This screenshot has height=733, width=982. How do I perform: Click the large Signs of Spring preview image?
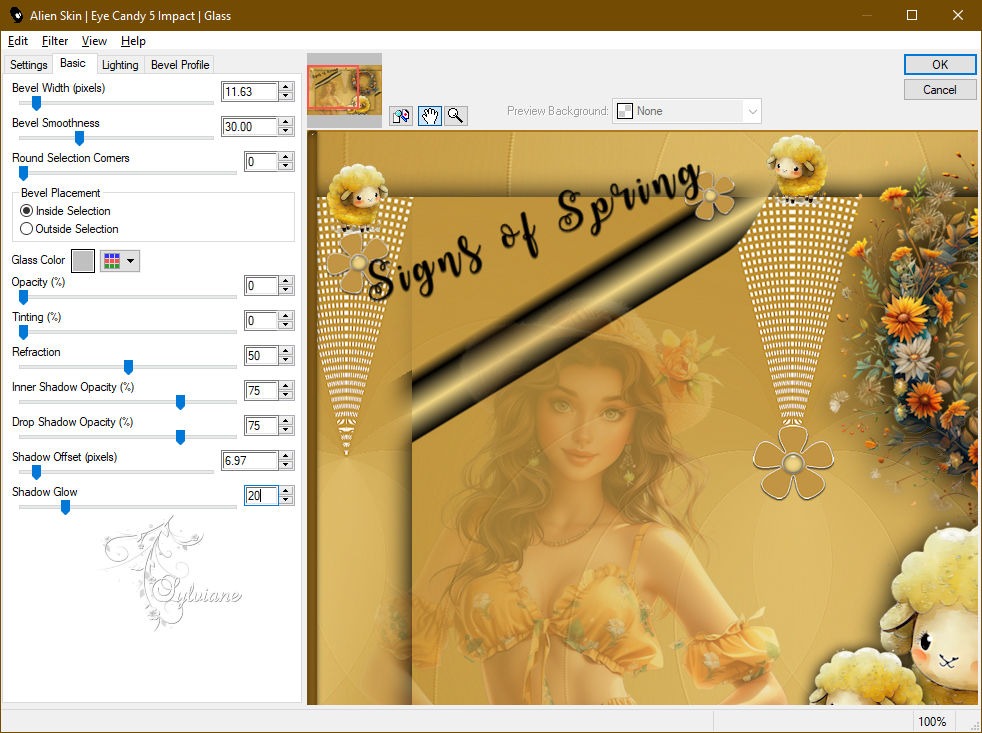[643, 418]
